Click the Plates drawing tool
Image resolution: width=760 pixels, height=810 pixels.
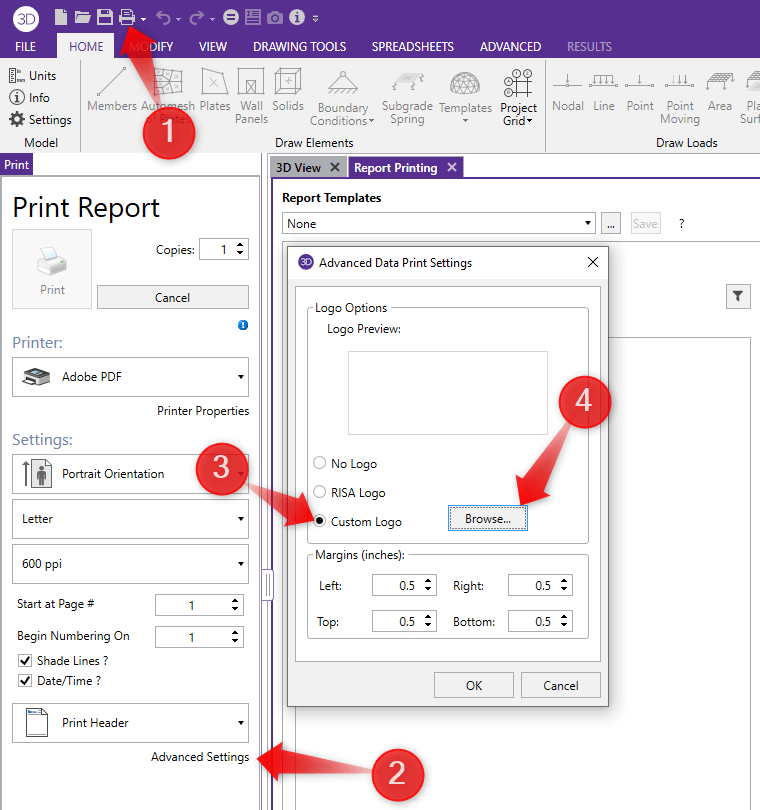pyautogui.click(x=215, y=82)
